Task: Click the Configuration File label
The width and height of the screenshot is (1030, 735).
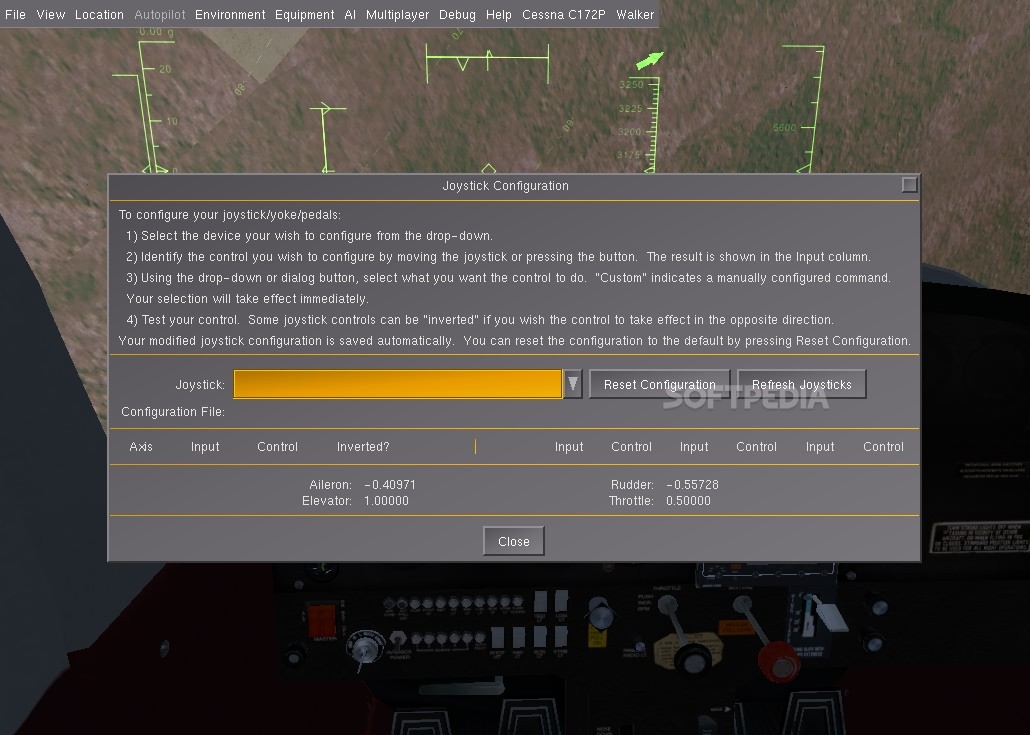Action: [173, 412]
